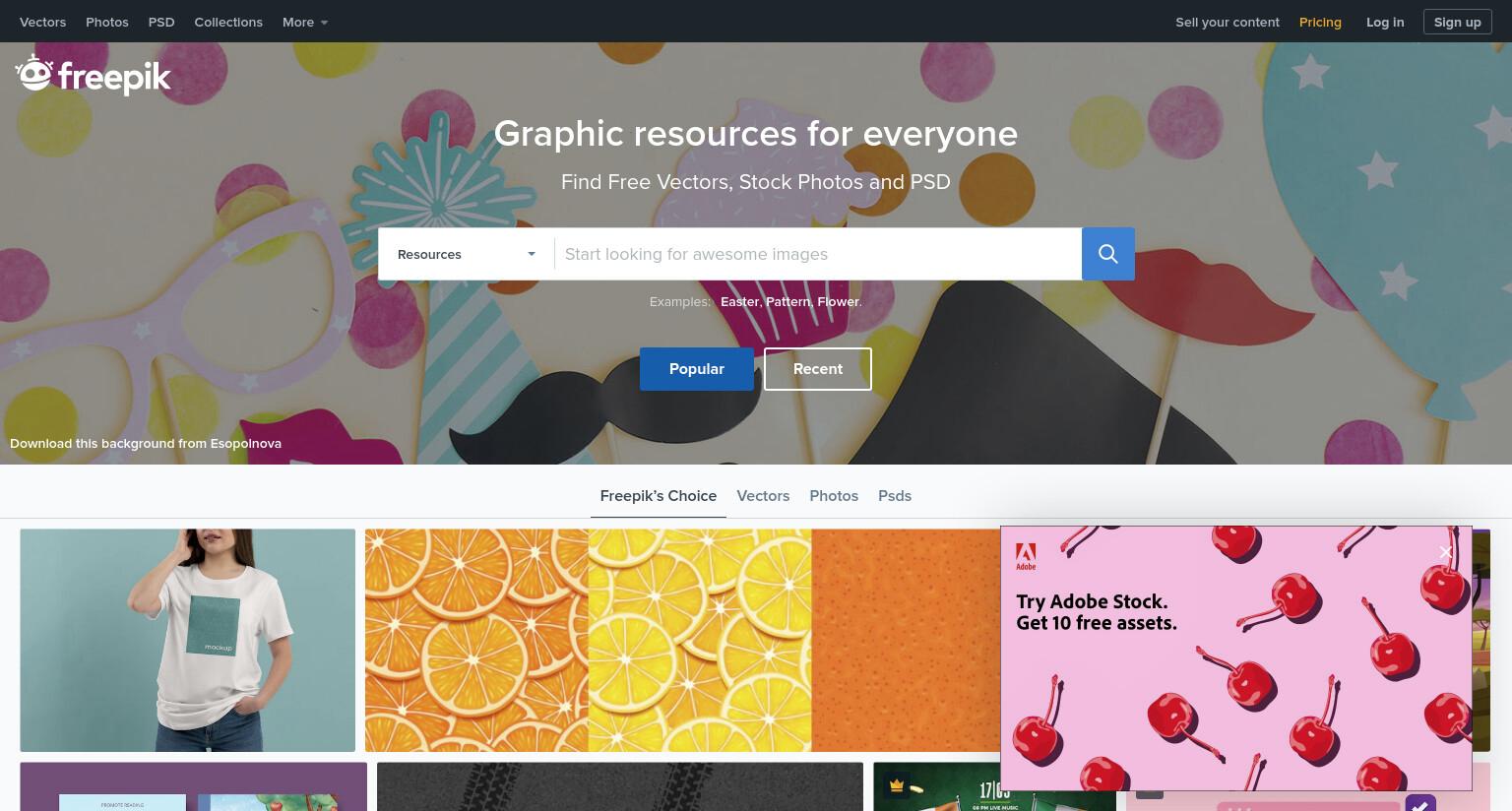Click the Easter example search term
The height and width of the screenshot is (811, 1512).
(x=739, y=302)
